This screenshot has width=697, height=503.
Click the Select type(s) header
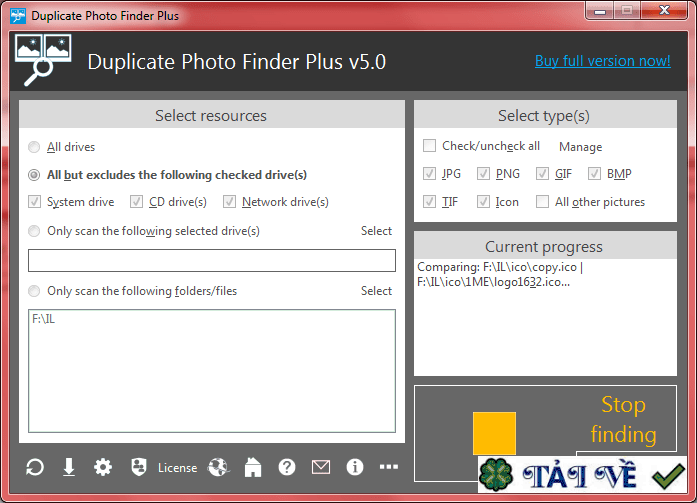point(545,116)
